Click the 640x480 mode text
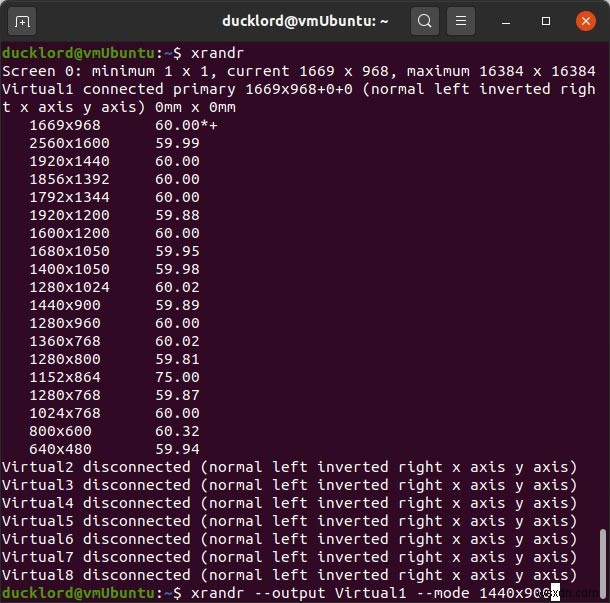Image resolution: width=610 pixels, height=603 pixels. tap(61, 449)
